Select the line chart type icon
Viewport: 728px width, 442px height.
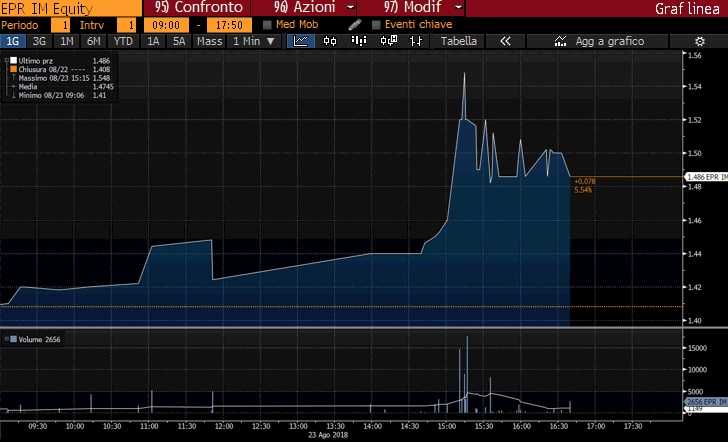pyautogui.click(x=301, y=41)
